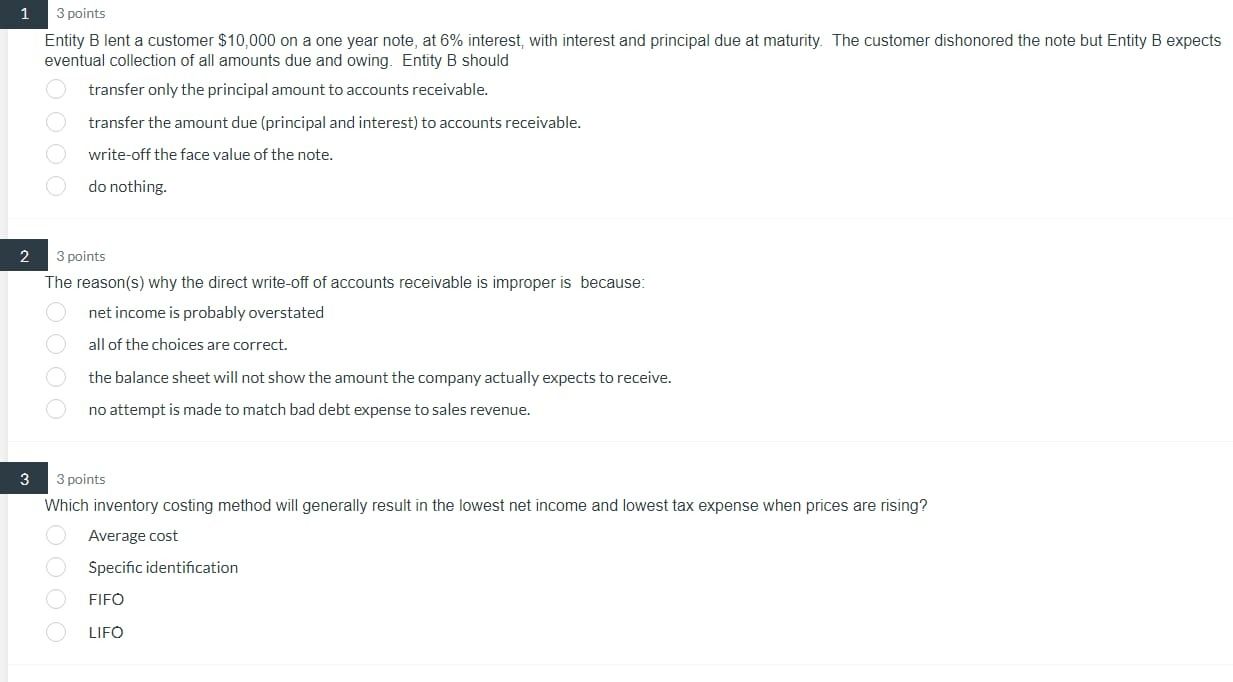Select "Specific identification" answer option

[55, 567]
